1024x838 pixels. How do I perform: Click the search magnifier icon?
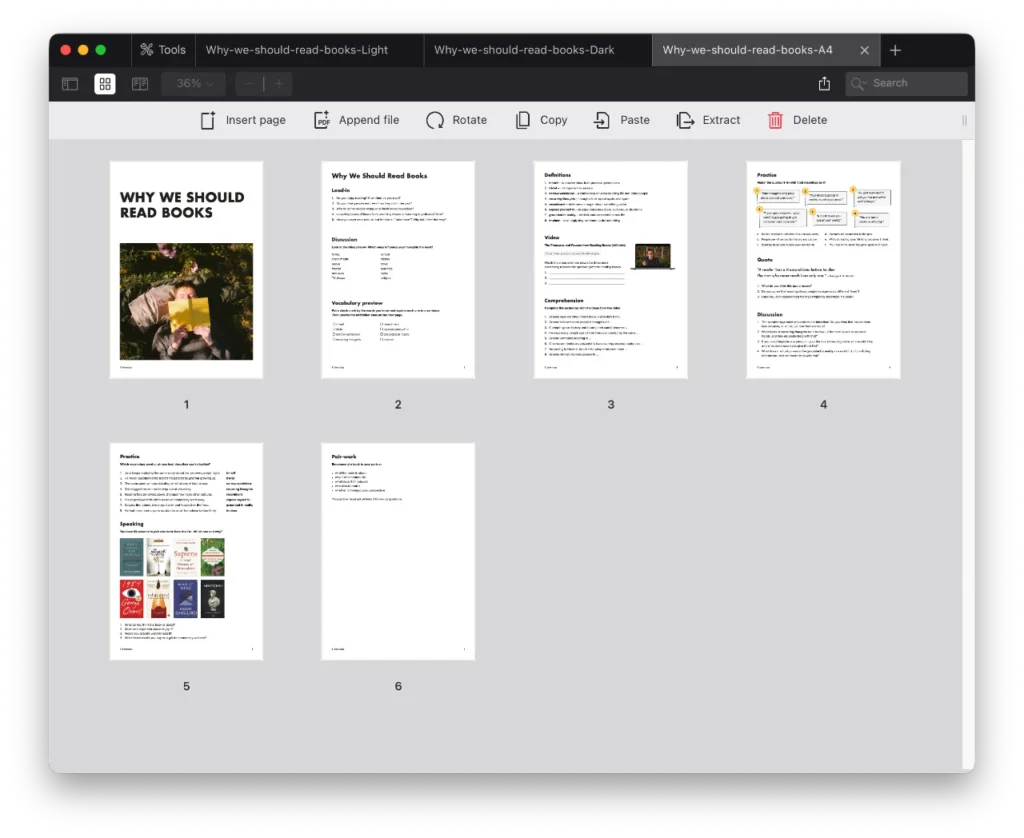click(858, 84)
